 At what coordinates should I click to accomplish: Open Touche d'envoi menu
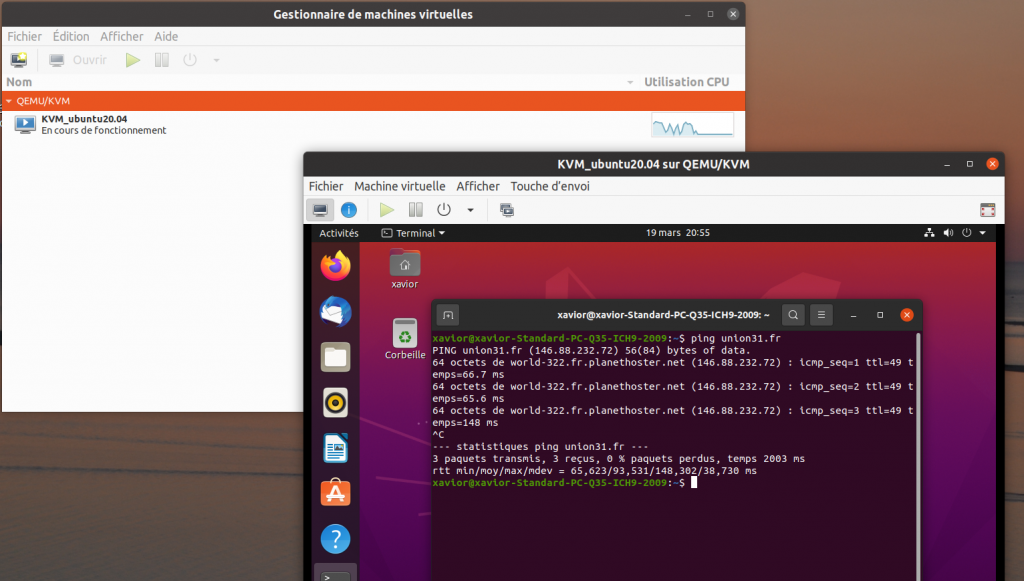[550, 186]
